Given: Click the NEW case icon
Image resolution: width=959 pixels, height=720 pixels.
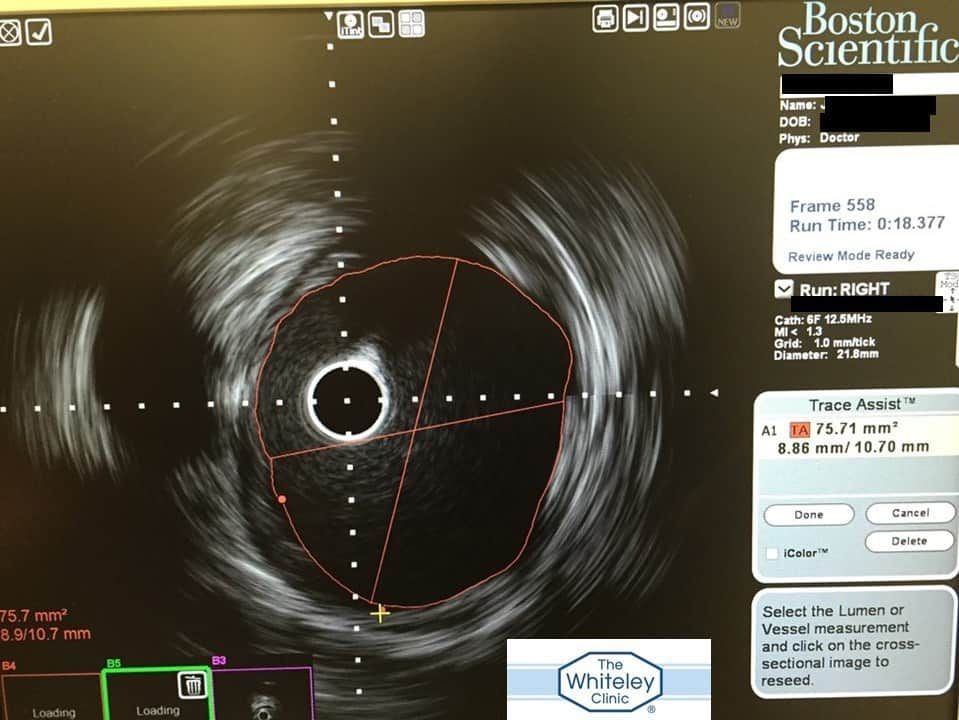Looking at the screenshot, I should pos(727,17).
